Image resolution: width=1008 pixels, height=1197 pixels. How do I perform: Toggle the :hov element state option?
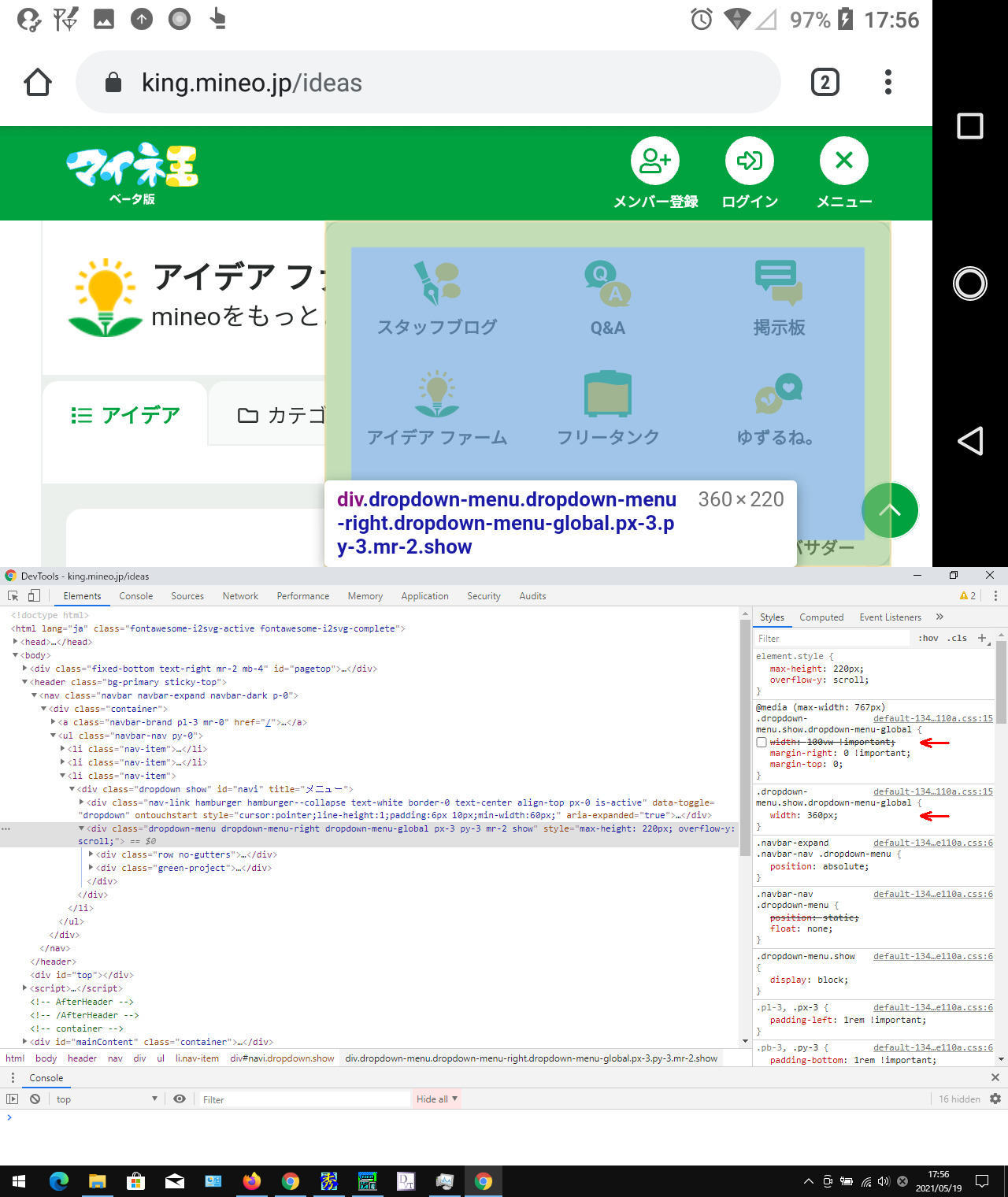click(x=928, y=639)
